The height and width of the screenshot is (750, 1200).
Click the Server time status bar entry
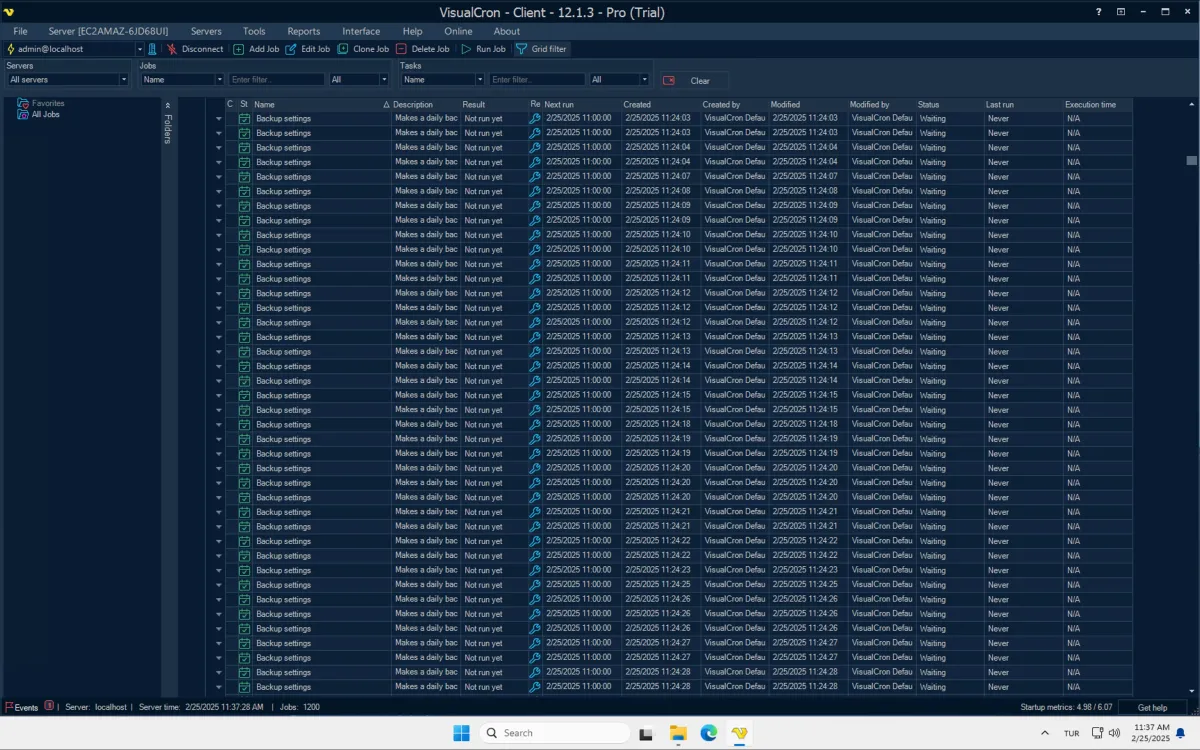pyautogui.click(x=201, y=707)
